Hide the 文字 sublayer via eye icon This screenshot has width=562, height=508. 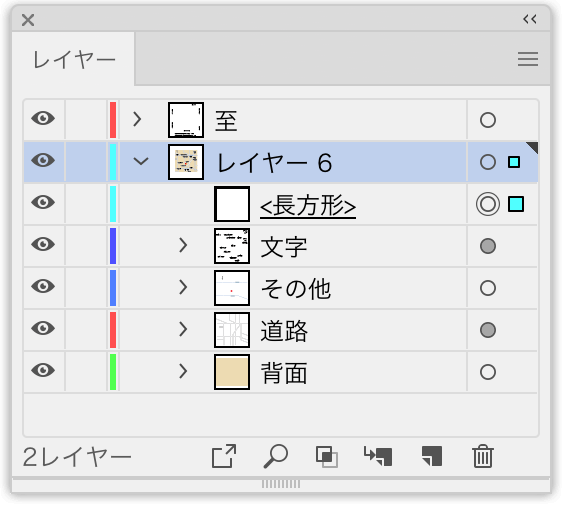43,244
